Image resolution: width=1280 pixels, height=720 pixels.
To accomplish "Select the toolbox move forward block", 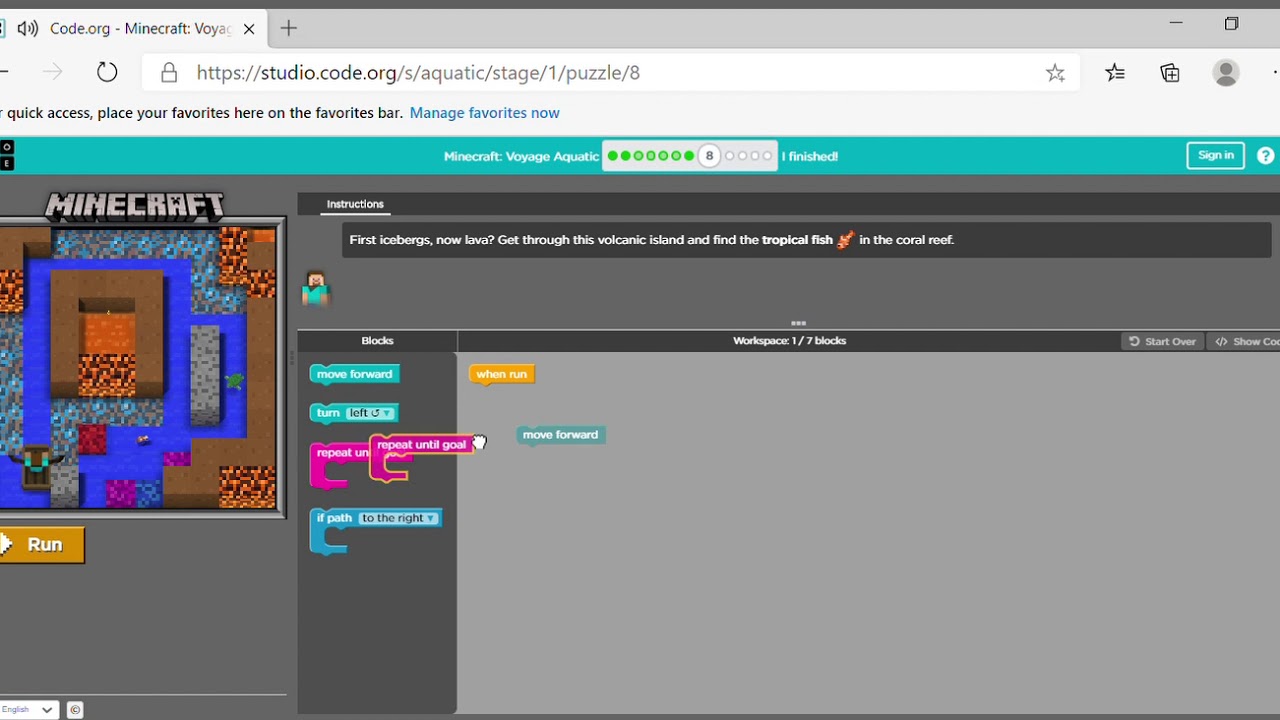I will [x=355, y=374].
